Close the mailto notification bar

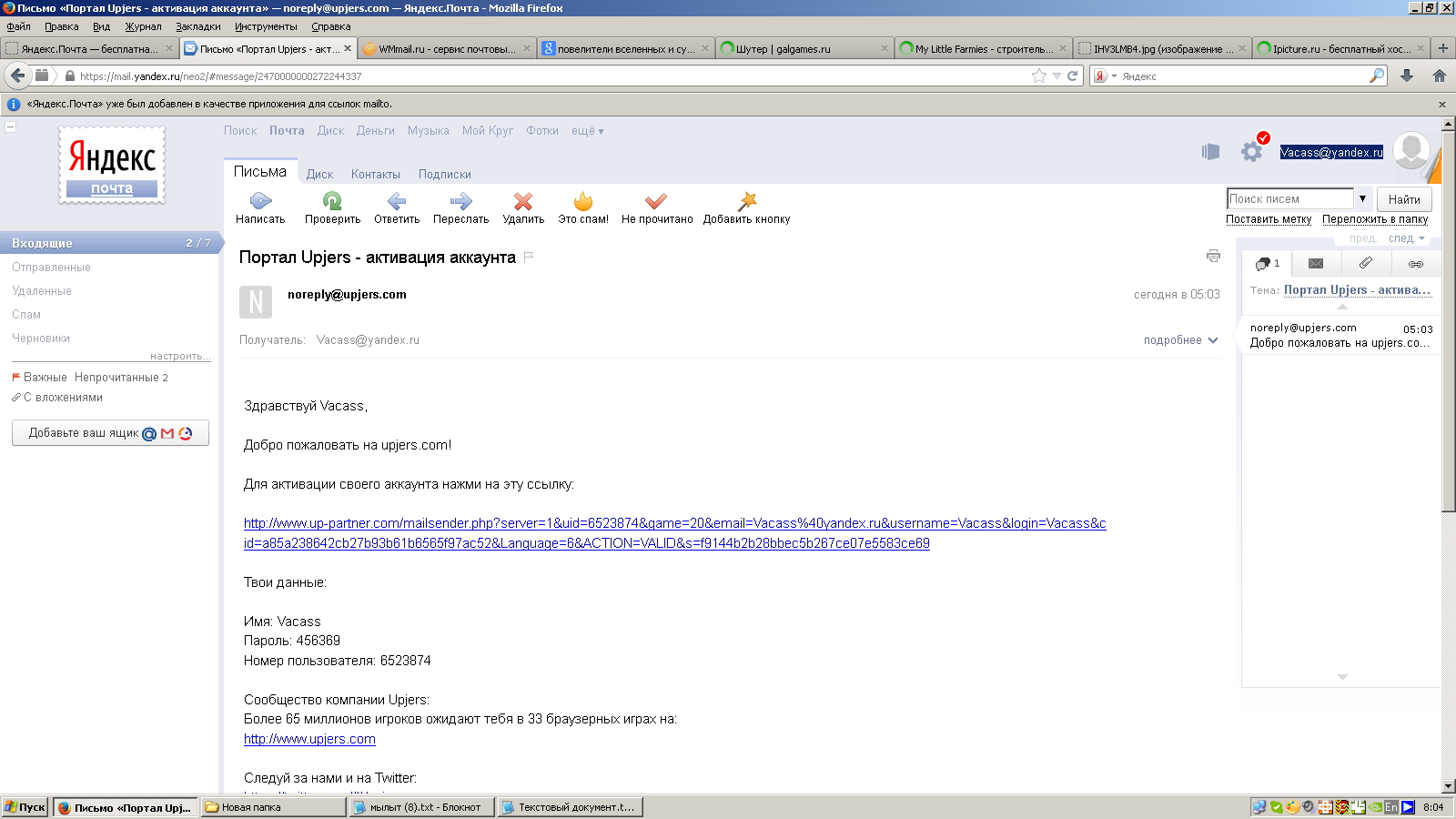(1442, 105)
